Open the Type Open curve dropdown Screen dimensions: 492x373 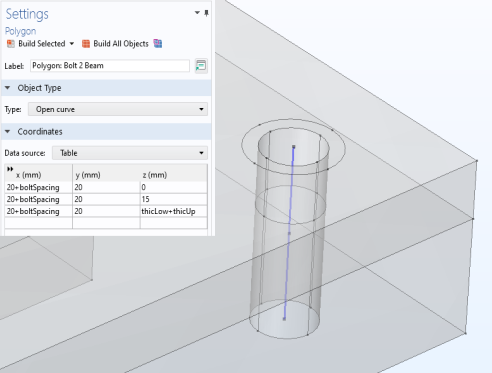click(x=118, y=109)
